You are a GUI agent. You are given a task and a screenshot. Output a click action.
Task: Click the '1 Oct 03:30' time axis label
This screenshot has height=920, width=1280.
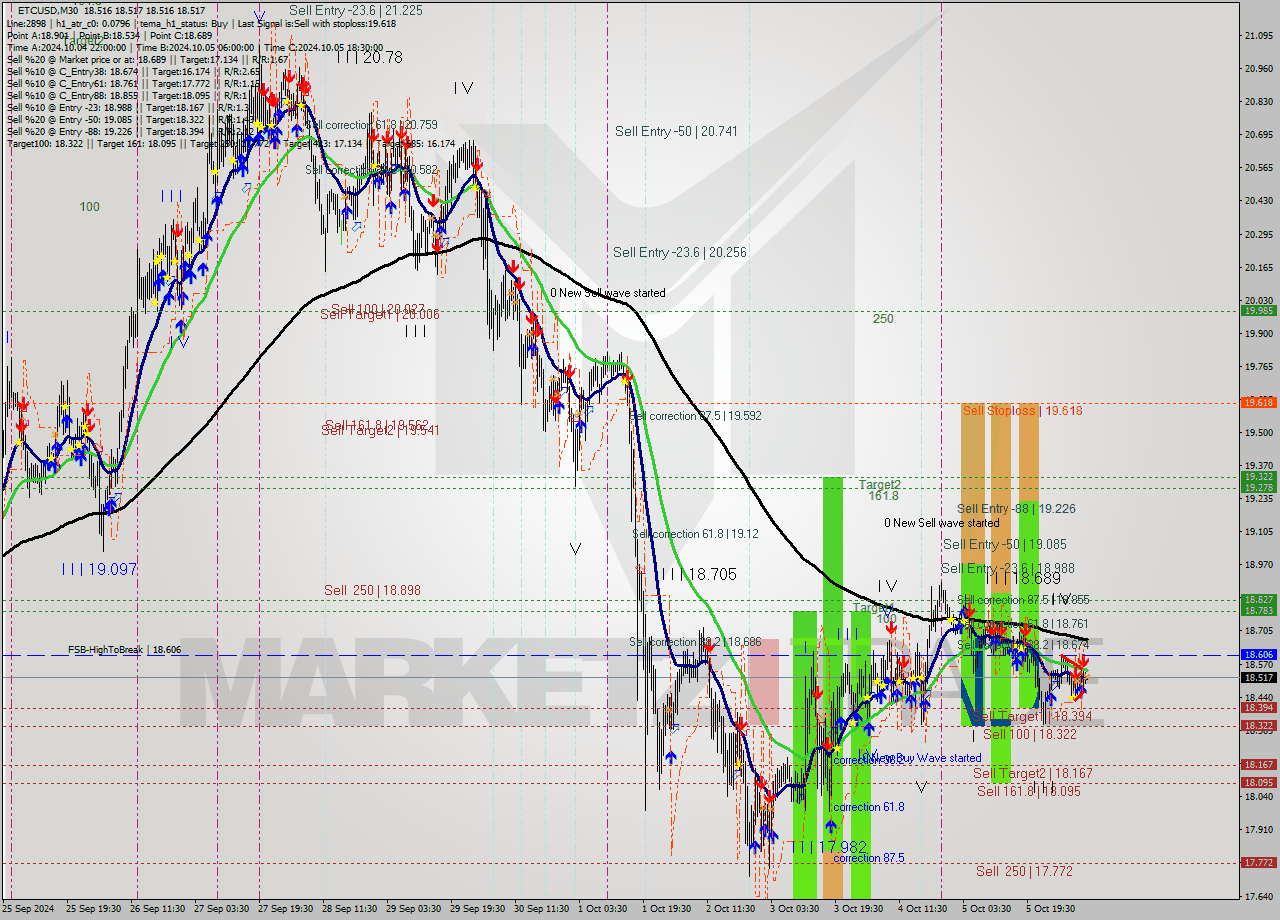(603, 909)
